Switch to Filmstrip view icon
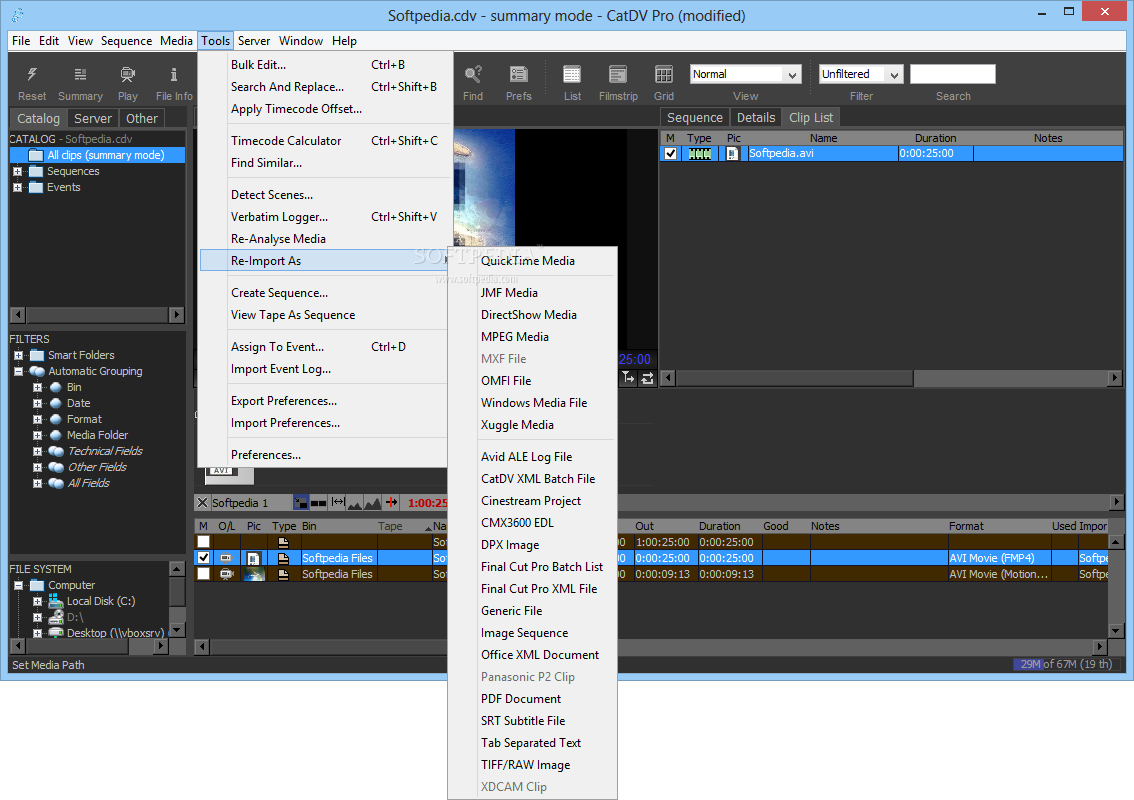This screenshot has height=800, width=1134. click(618, 75)
